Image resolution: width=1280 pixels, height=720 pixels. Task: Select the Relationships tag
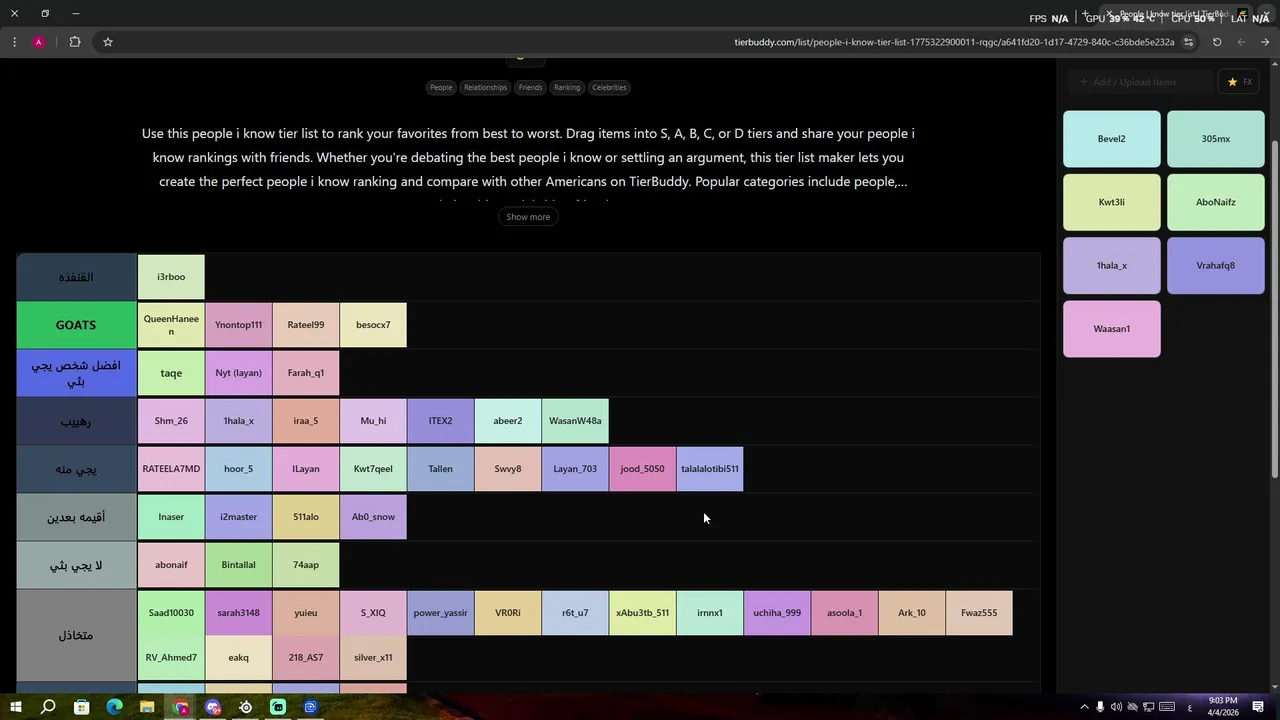[x=485, y=87]
